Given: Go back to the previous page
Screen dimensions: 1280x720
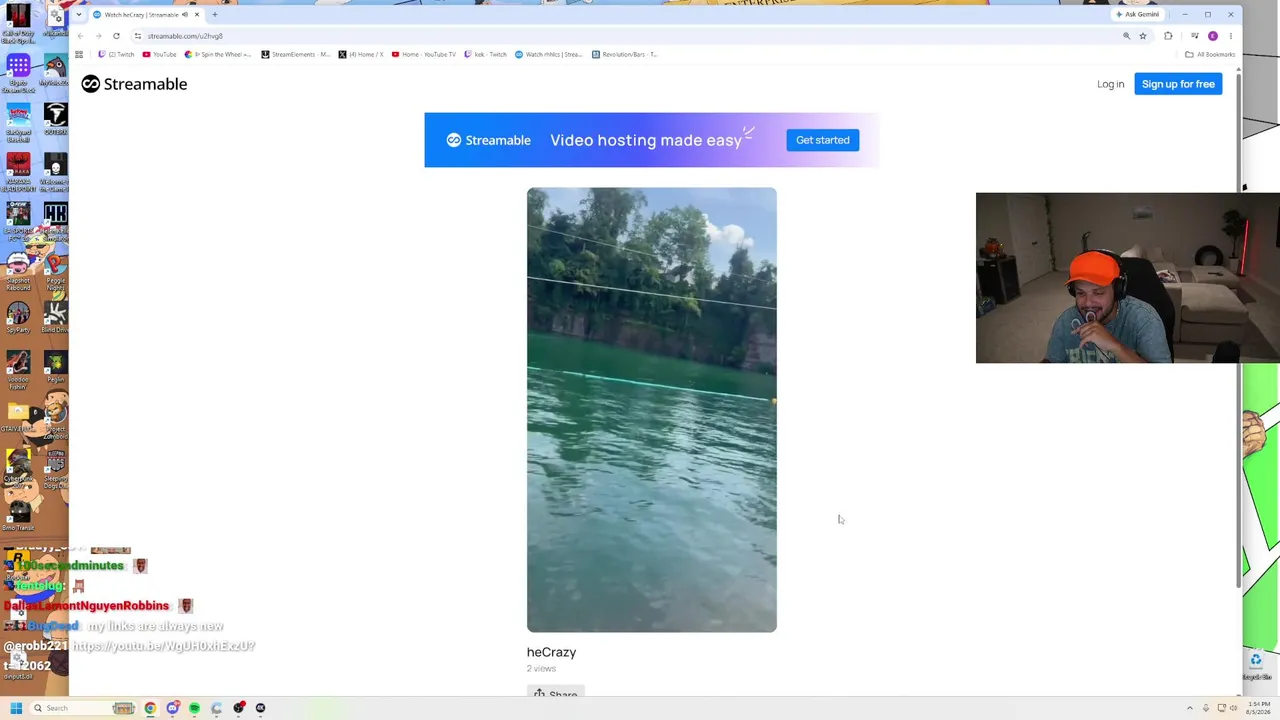Looking at the screenshot, I should (x=80, y=36).
